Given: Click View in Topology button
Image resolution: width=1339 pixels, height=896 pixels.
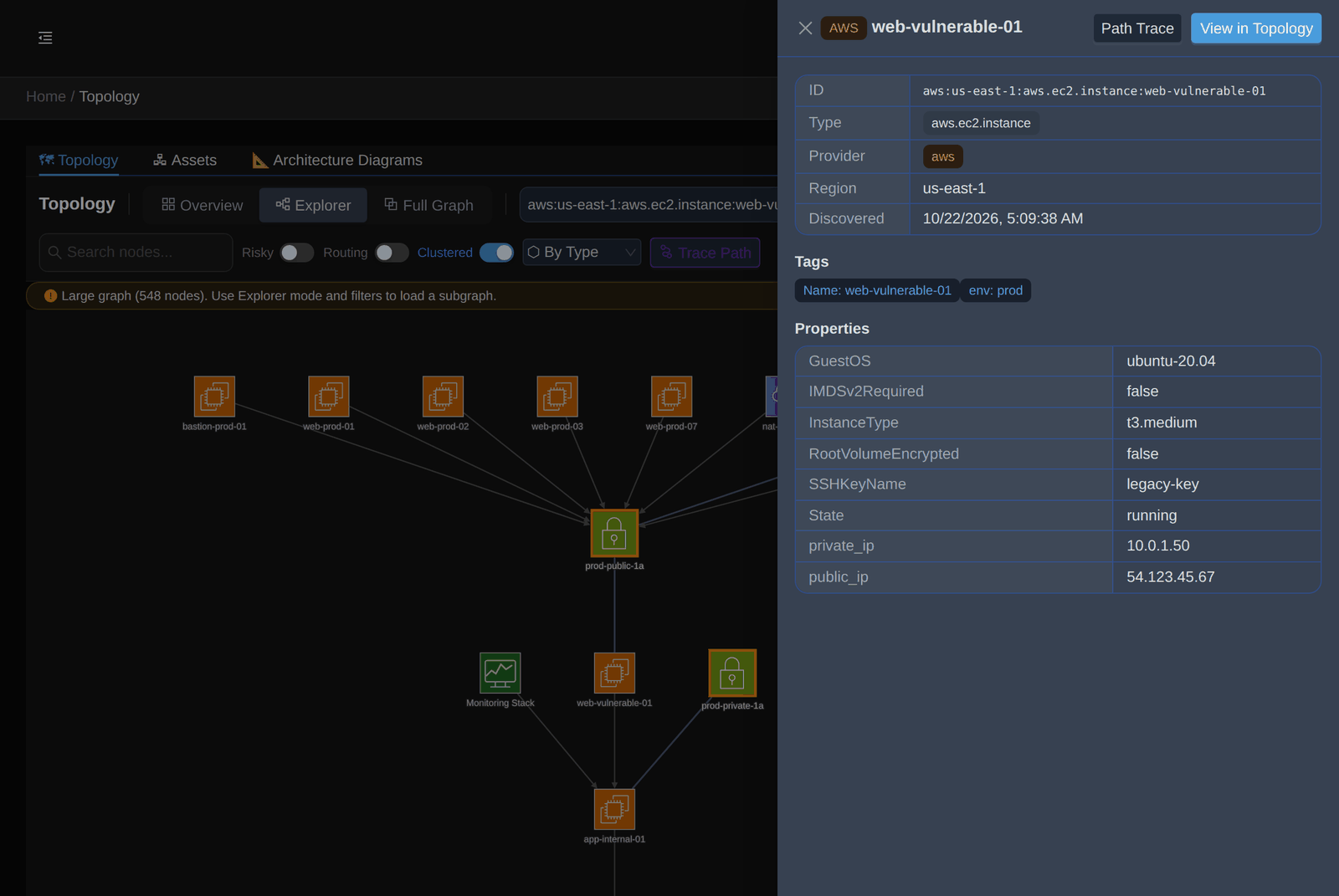Looking at the screenshot, I should (x=1256, y=28).
